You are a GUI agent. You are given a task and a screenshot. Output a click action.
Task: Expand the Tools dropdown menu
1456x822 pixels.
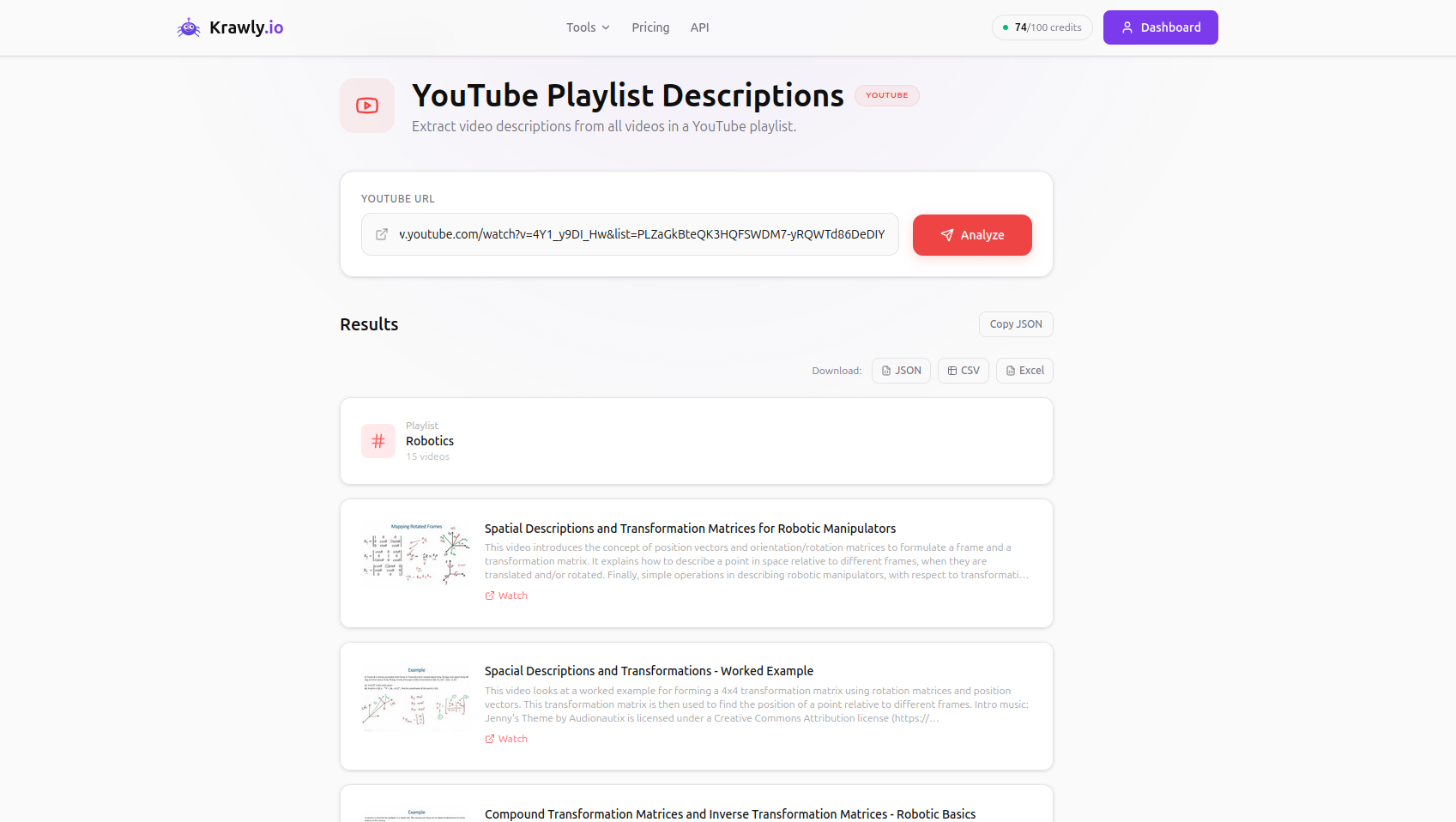coord(588,27)
